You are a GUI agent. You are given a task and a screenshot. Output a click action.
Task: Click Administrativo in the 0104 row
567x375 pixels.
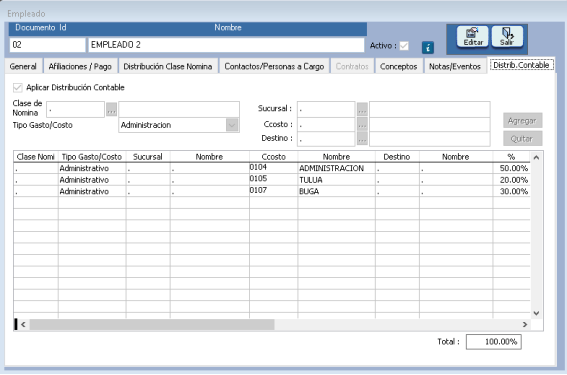[x=92, y=168]
